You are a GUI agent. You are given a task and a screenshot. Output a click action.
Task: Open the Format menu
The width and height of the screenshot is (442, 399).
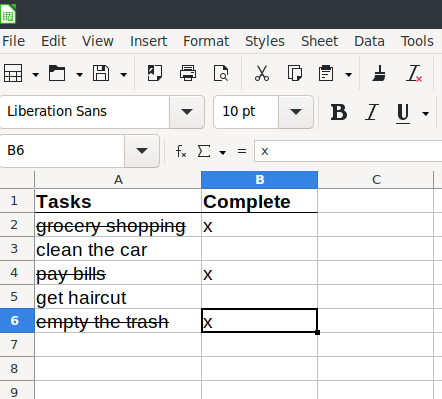(x=206, y=41)
